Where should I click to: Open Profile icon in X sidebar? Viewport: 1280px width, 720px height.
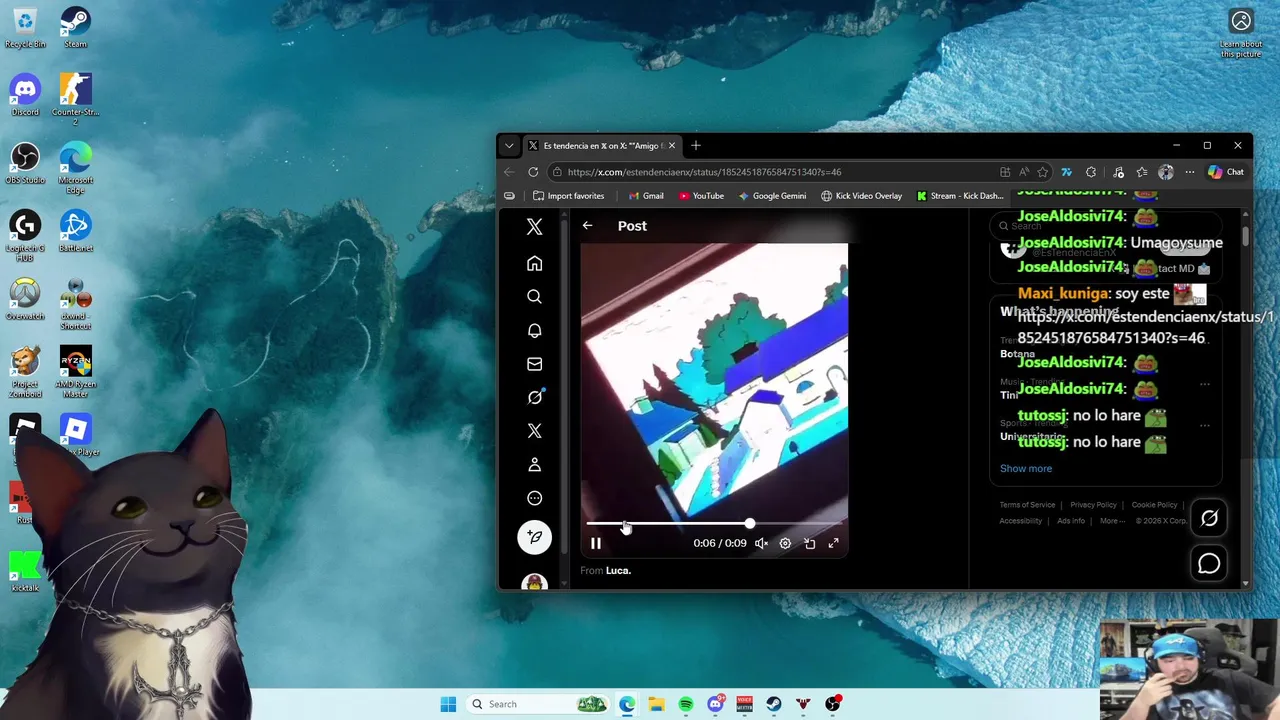point(534,465)
